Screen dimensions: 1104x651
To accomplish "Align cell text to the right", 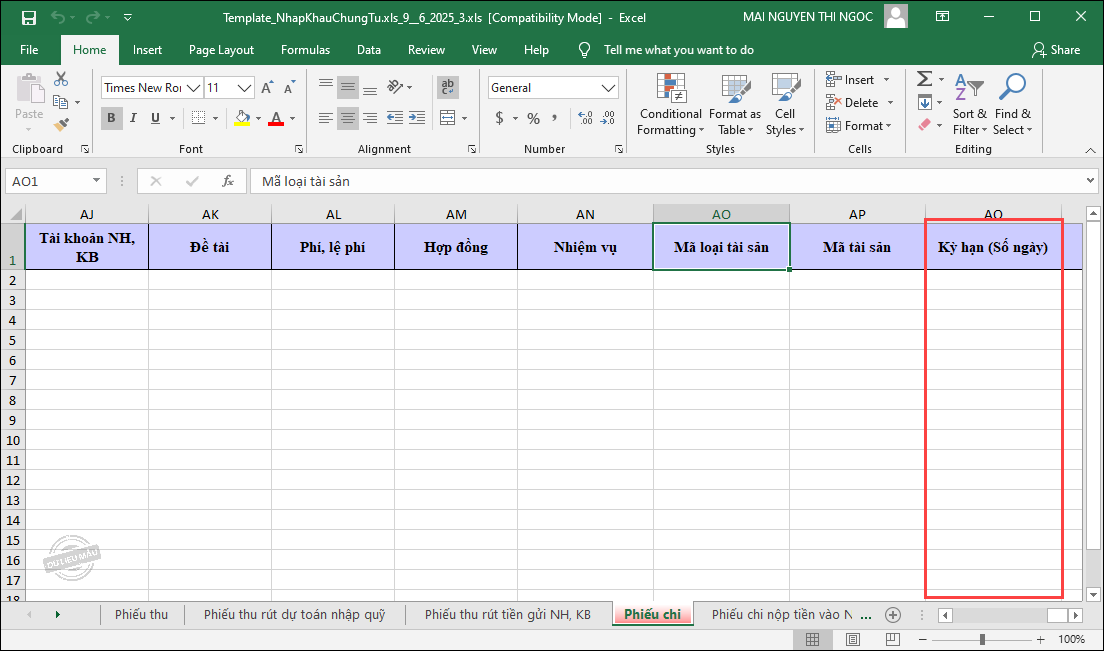I will 370,118.
